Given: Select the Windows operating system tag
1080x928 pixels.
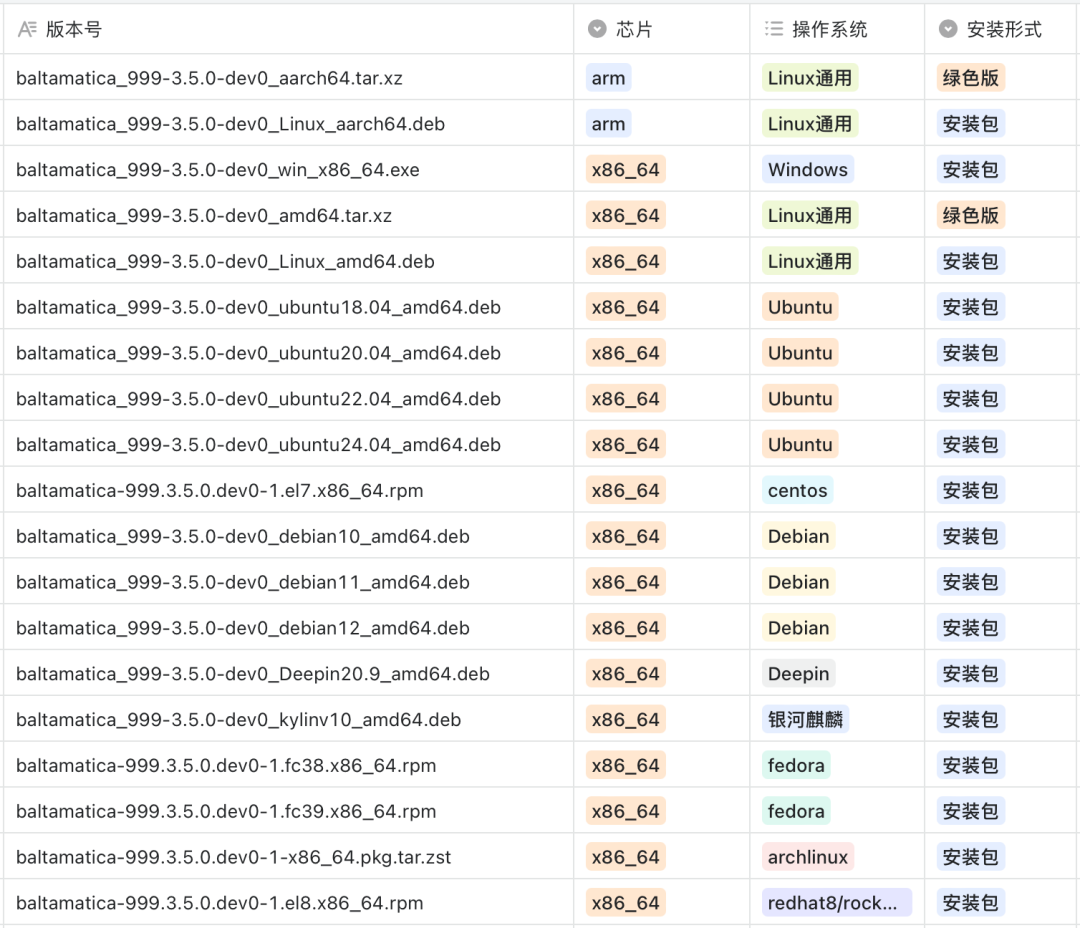Looking at the screenshot, I should (x=807, y=170).
